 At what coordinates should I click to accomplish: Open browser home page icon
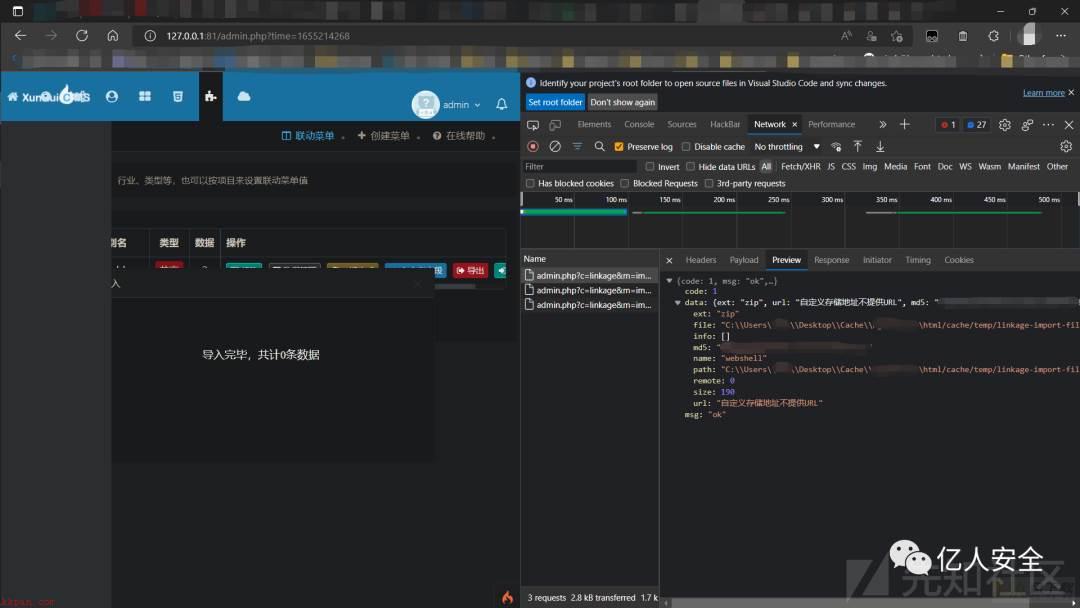(113, 35)
